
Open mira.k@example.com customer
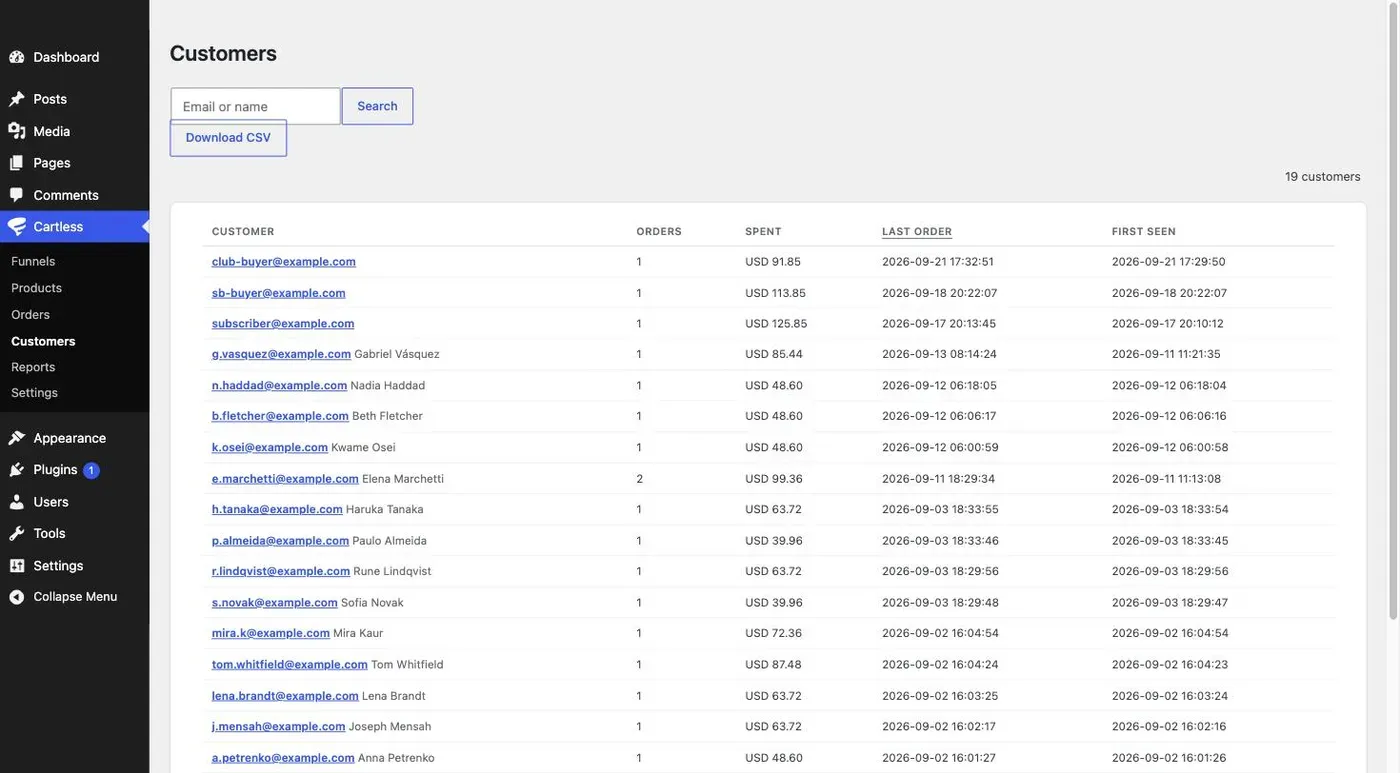point(271,633)
